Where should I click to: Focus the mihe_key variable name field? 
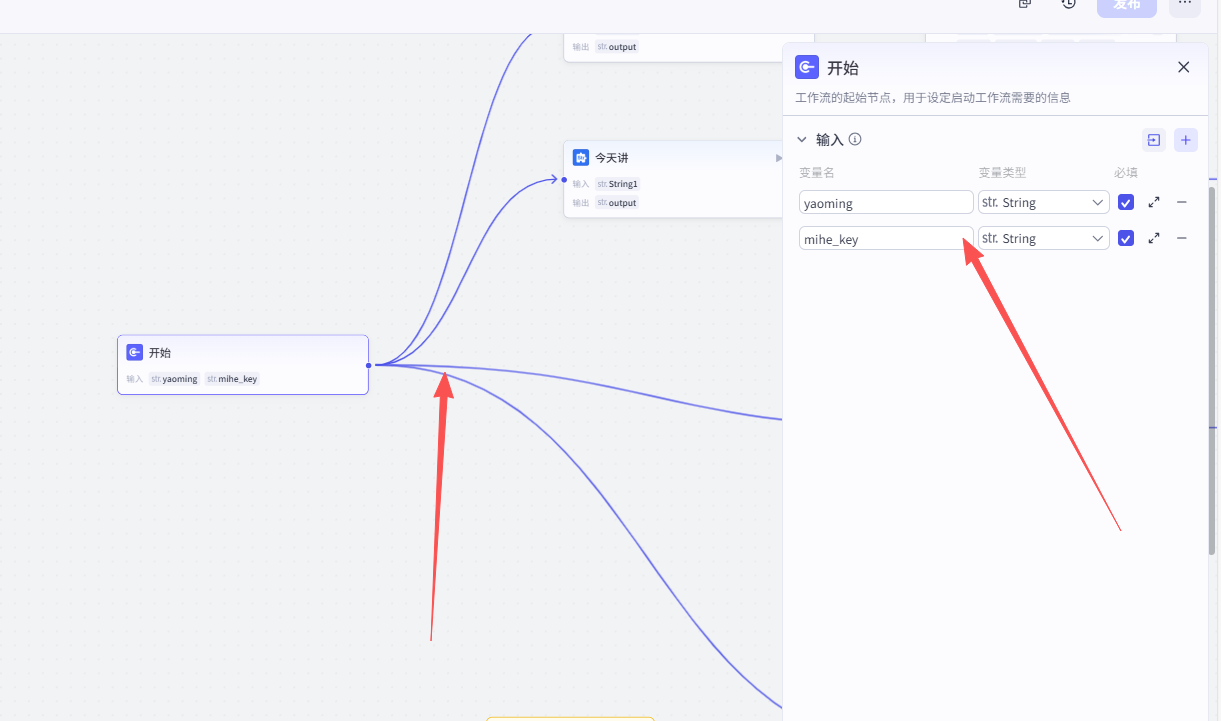(885, 238)
